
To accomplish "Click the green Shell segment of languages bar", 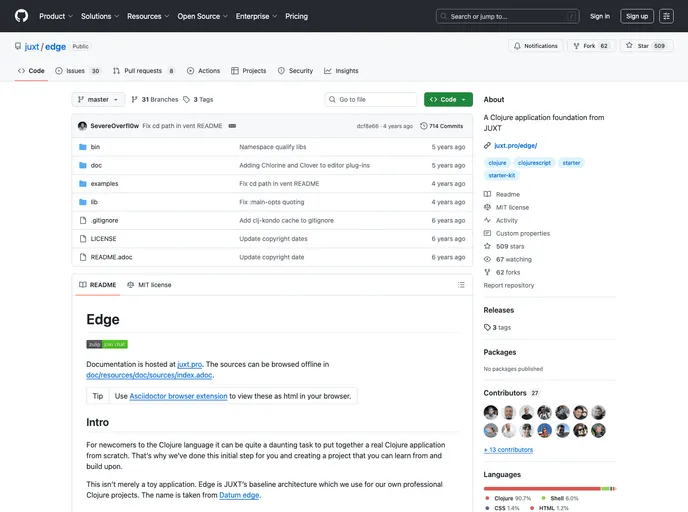I will point(606,488).
